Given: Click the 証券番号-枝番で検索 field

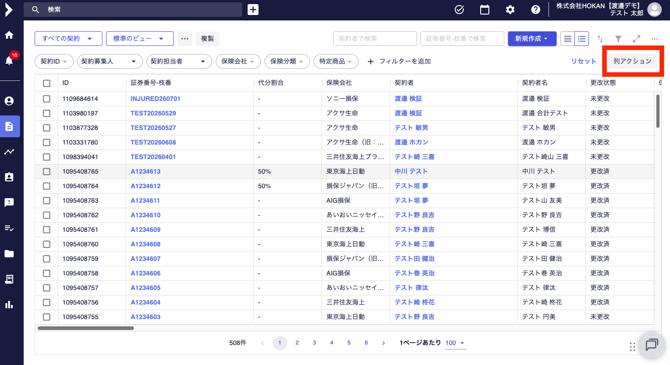Looking at the screenshot, I should [462, 38].
